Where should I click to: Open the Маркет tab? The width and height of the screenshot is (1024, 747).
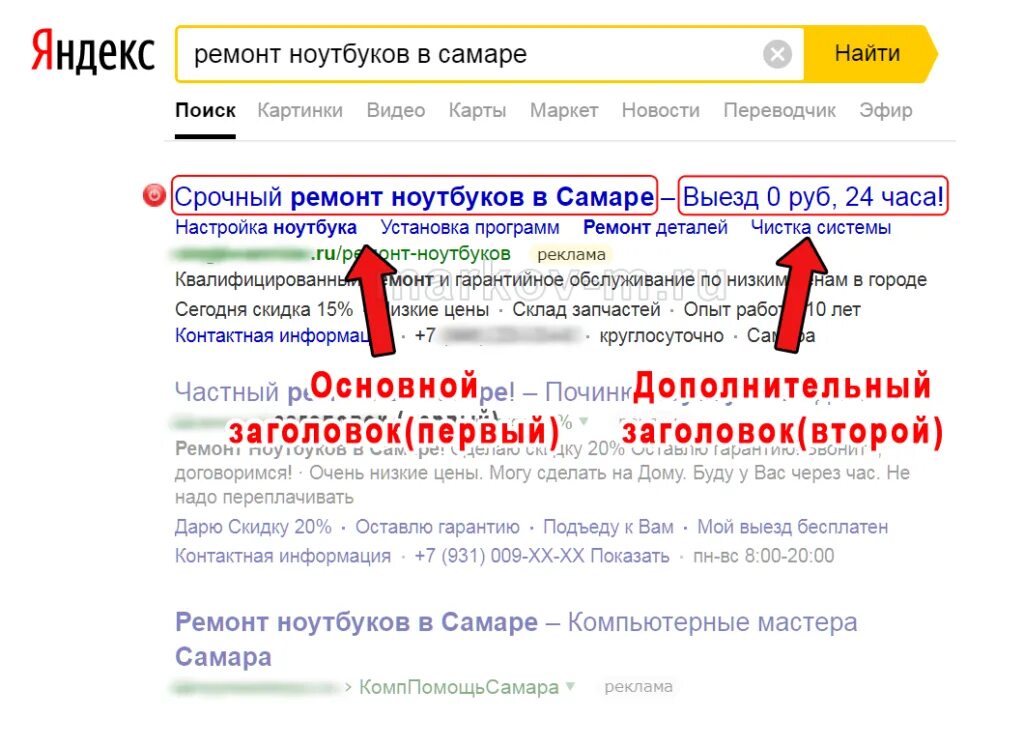[x=564, y=110]
